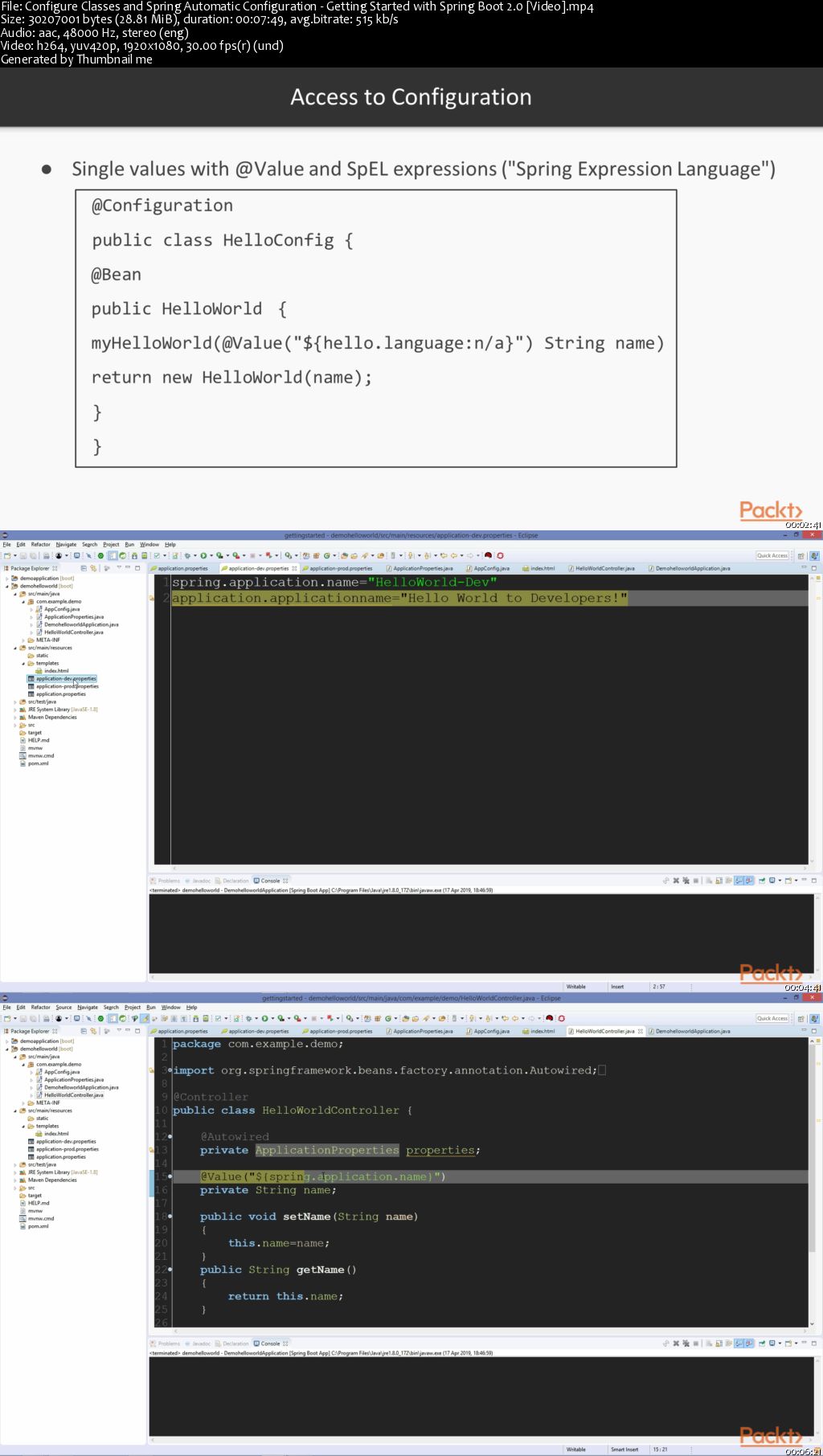Maximize the lower Console view
823x1456 pixels.
click(813, 1343)
